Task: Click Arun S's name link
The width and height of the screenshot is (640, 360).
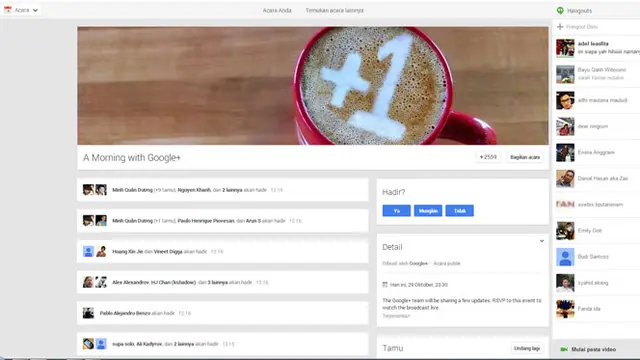Action: [253, 221]
